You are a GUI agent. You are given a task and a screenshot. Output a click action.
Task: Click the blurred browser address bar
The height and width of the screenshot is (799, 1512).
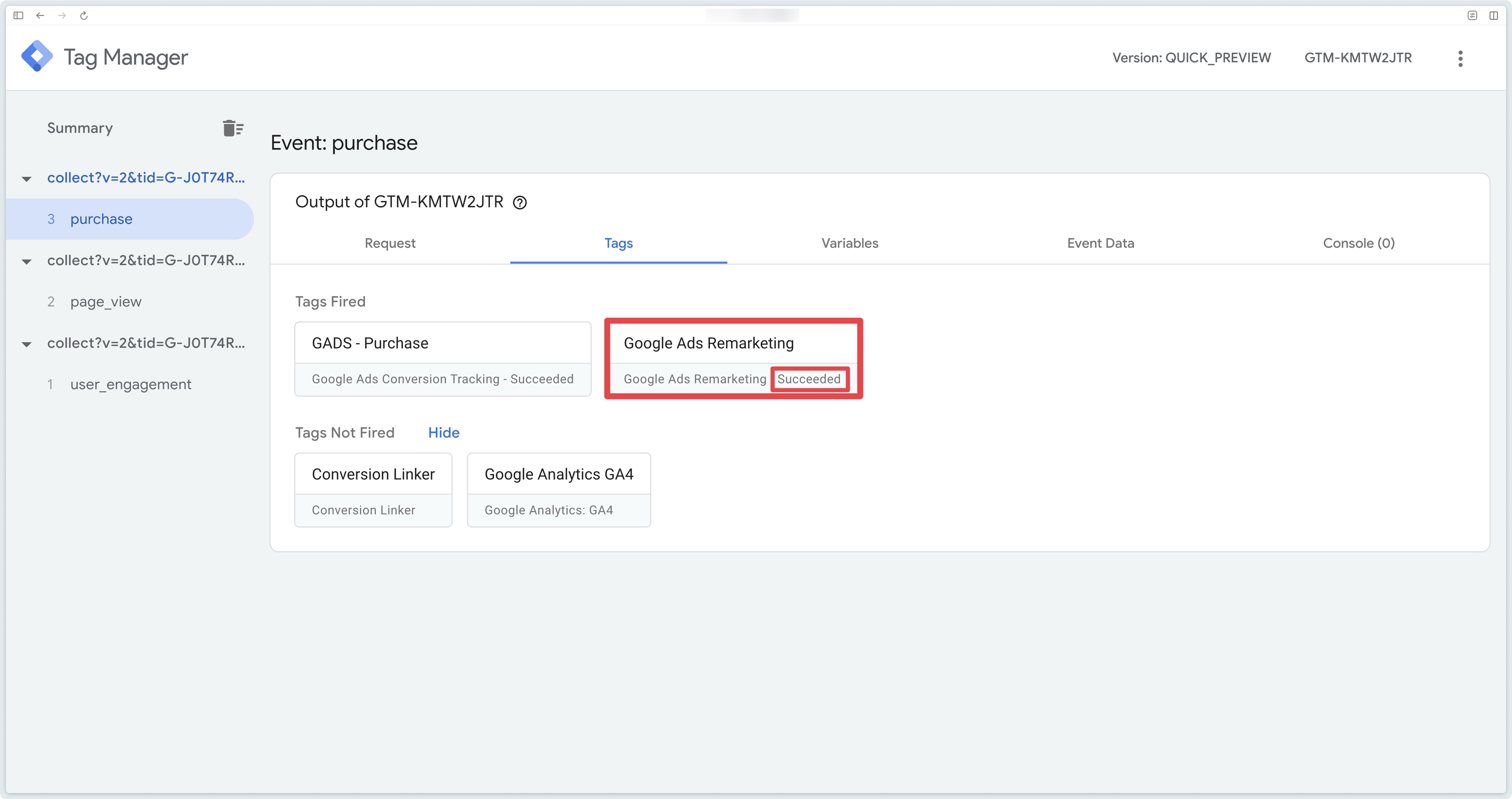click(752, 15)
